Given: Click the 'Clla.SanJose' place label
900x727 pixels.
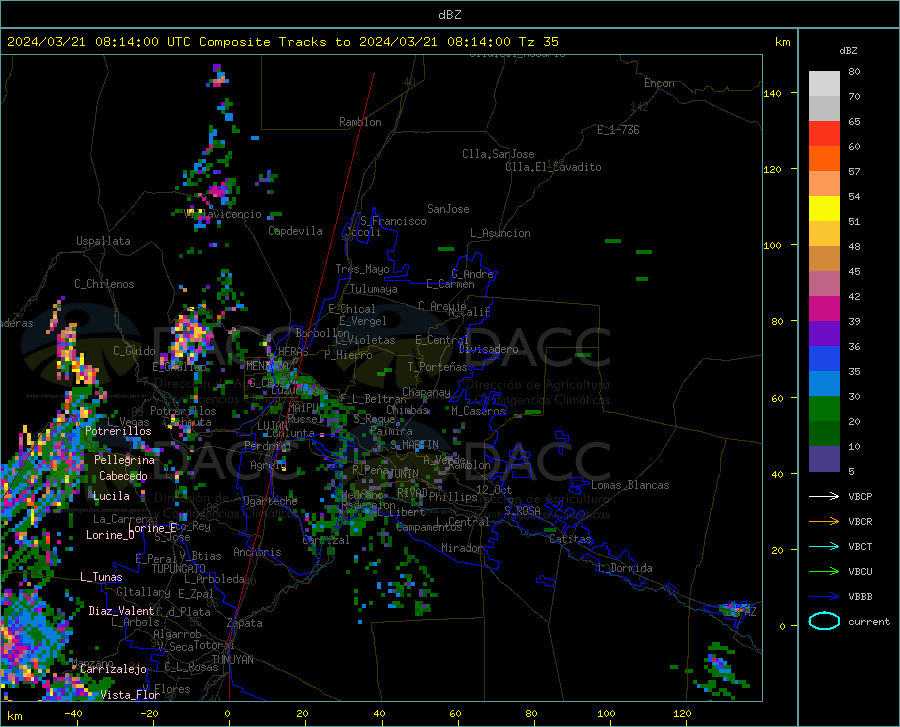Looking at the screenshot, I should point(498,154).
